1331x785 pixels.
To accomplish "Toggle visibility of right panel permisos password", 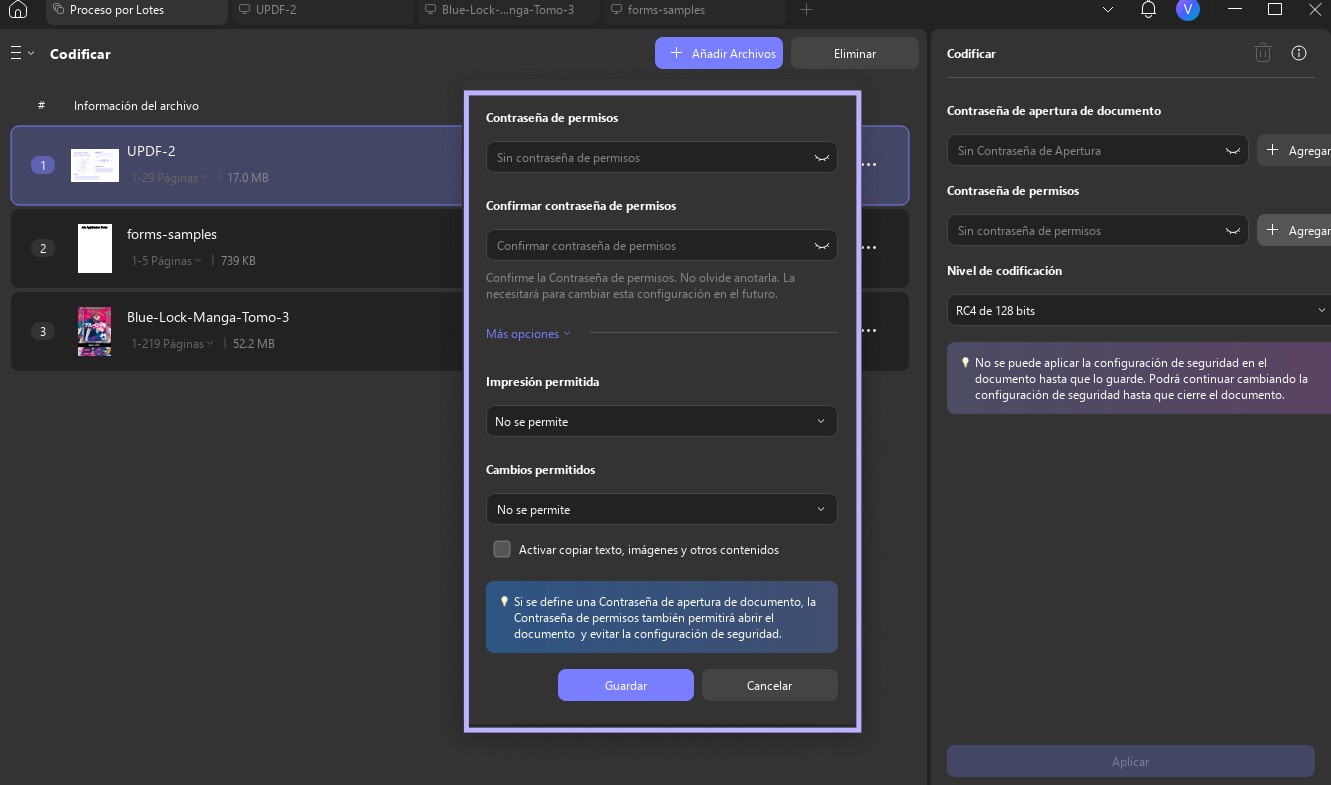I will pyautogui.click(x=1233, y=231).
